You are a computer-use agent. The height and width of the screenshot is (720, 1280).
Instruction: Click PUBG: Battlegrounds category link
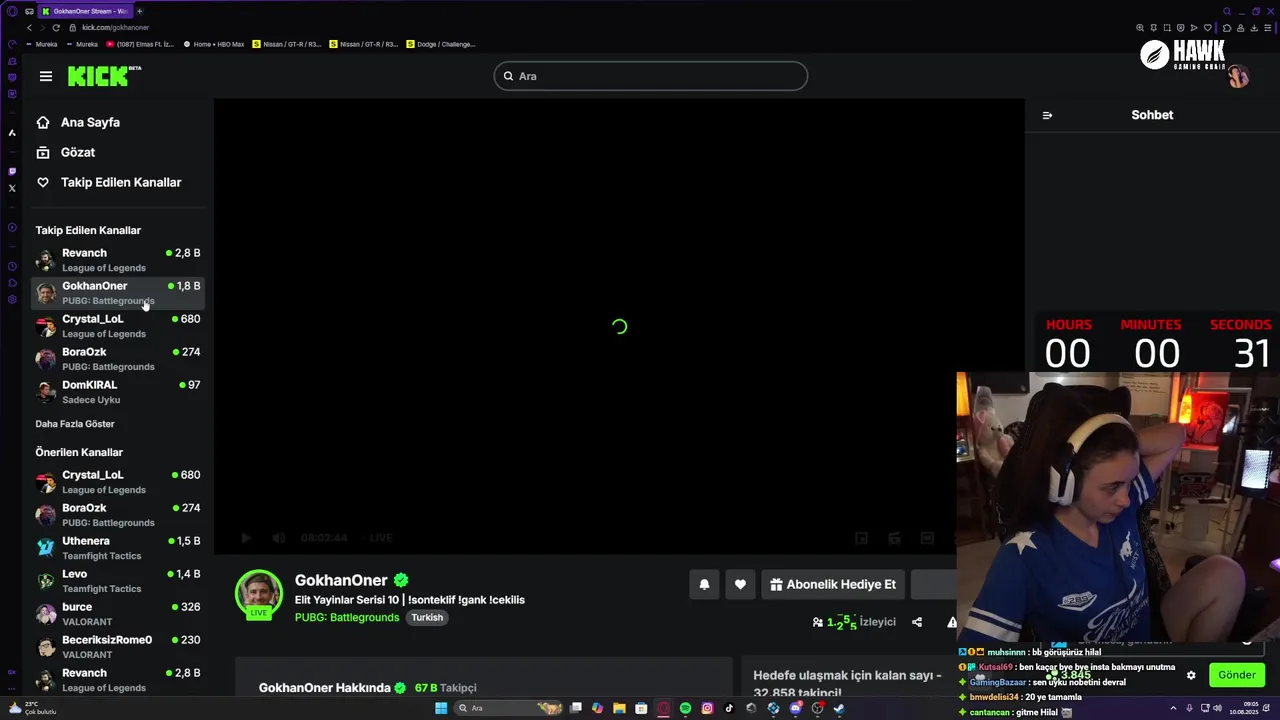click(347, 617)
